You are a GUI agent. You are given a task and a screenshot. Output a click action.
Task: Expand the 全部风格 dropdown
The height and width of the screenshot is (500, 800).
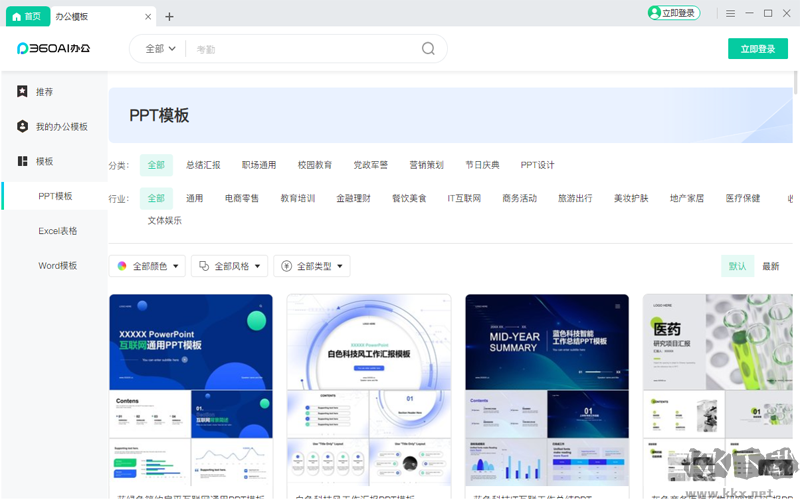(x=230, y=266)
